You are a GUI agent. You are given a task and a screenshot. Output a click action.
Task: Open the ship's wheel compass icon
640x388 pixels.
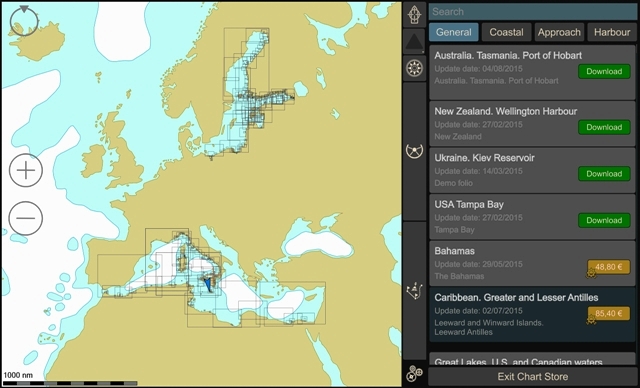pyautogui.click(x=415, y=68)
